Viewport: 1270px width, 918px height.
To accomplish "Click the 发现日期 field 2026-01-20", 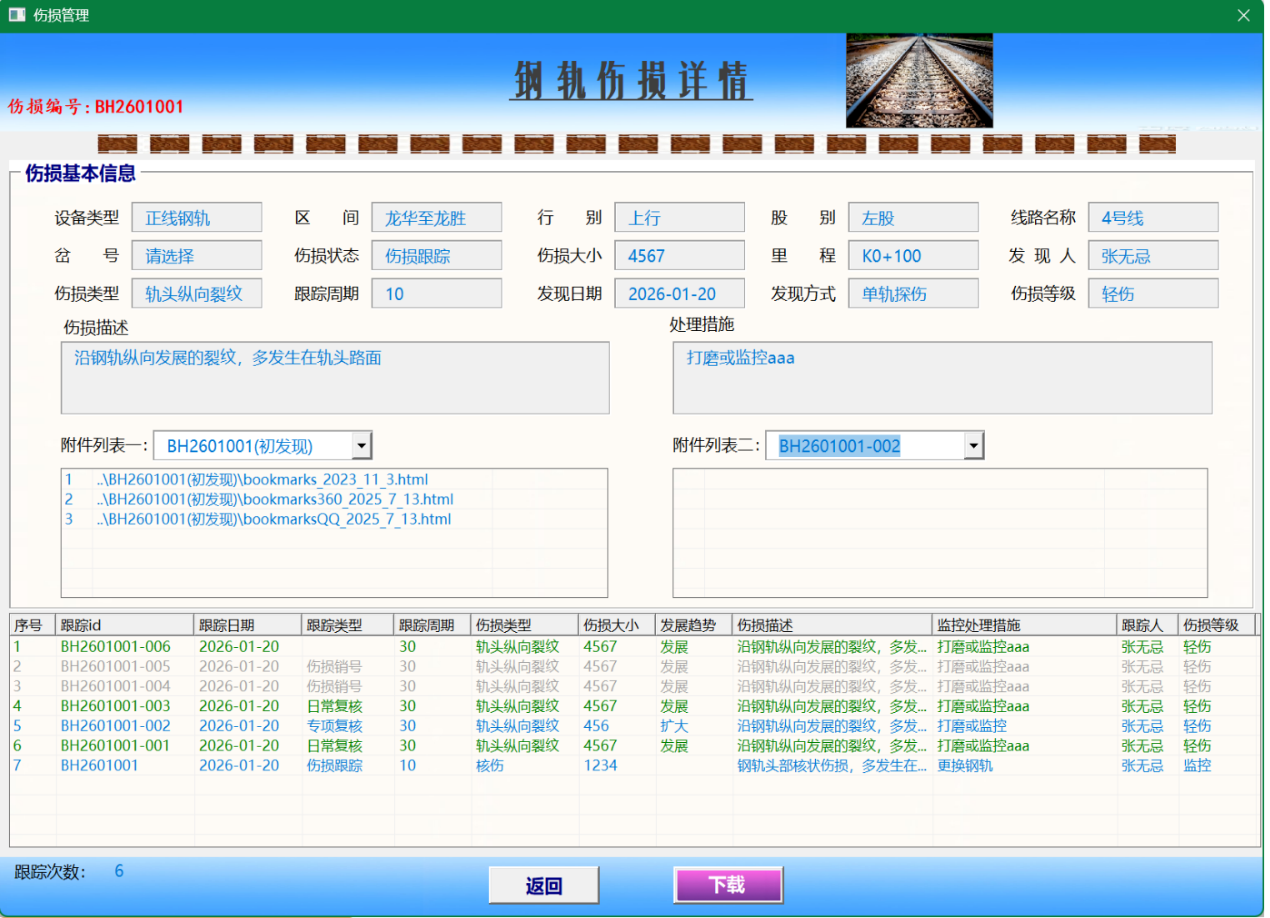I will (680, 294).
